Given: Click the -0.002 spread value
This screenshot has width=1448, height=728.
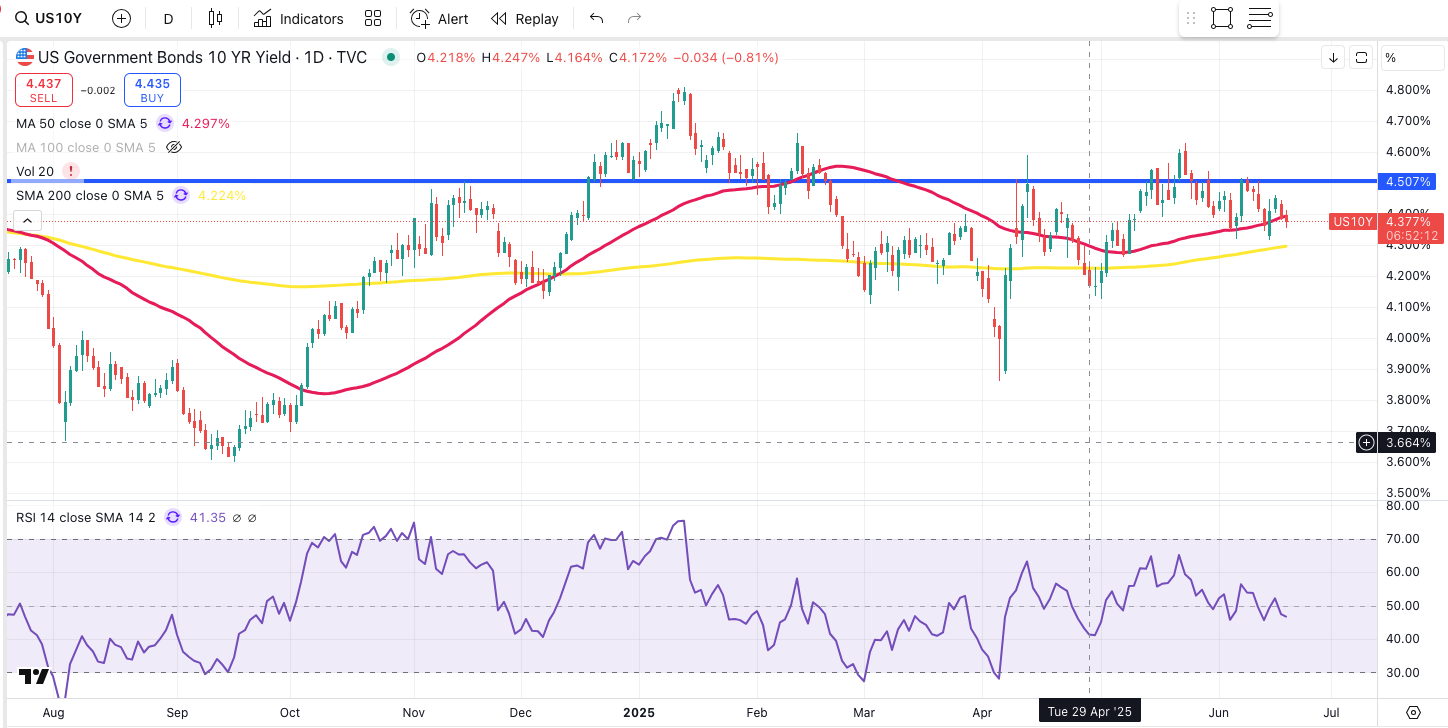Looking at the screenshot, I should (x=98, y=90).
